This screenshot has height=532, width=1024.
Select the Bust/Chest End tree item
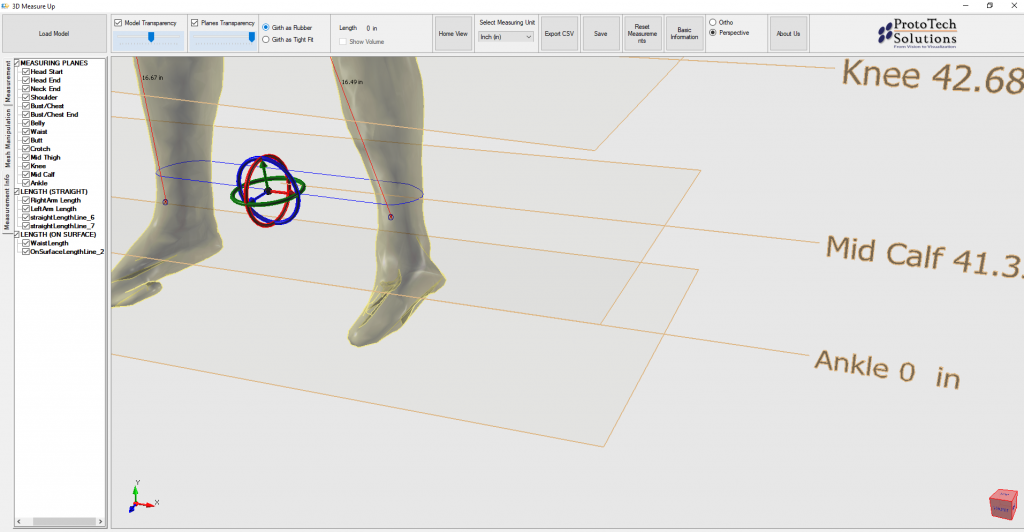coord(54,114)
